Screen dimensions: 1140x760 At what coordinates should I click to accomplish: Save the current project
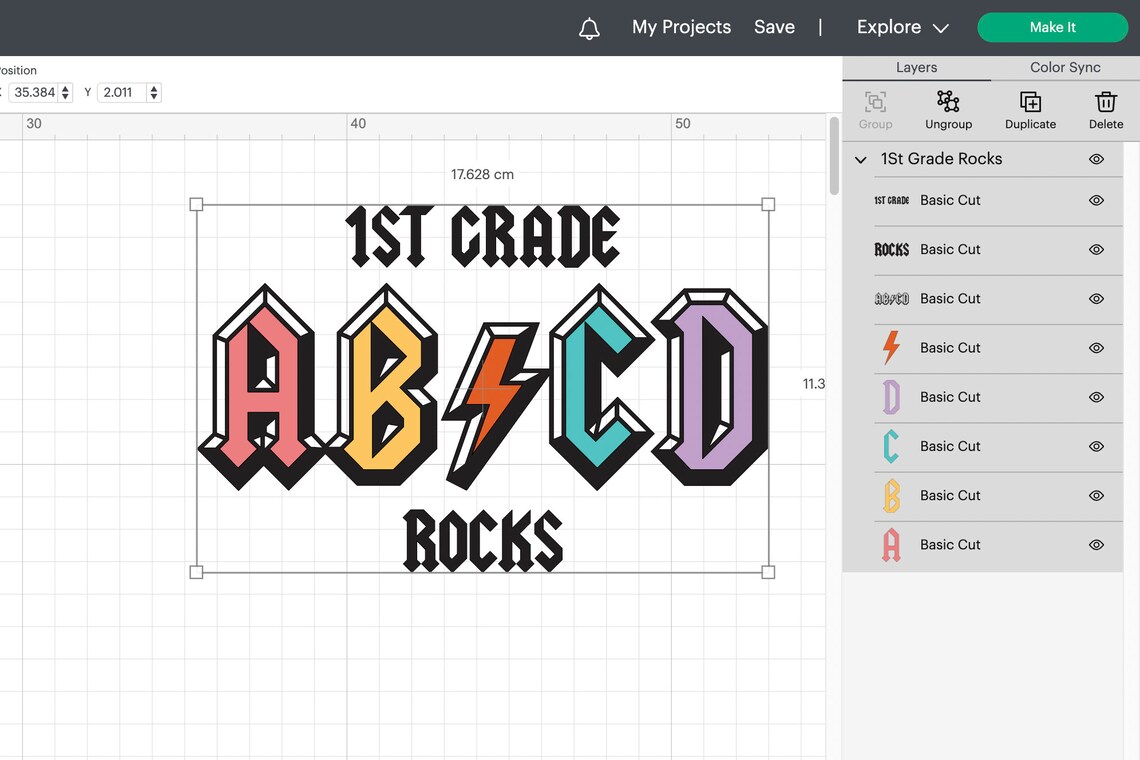[774, 27]
